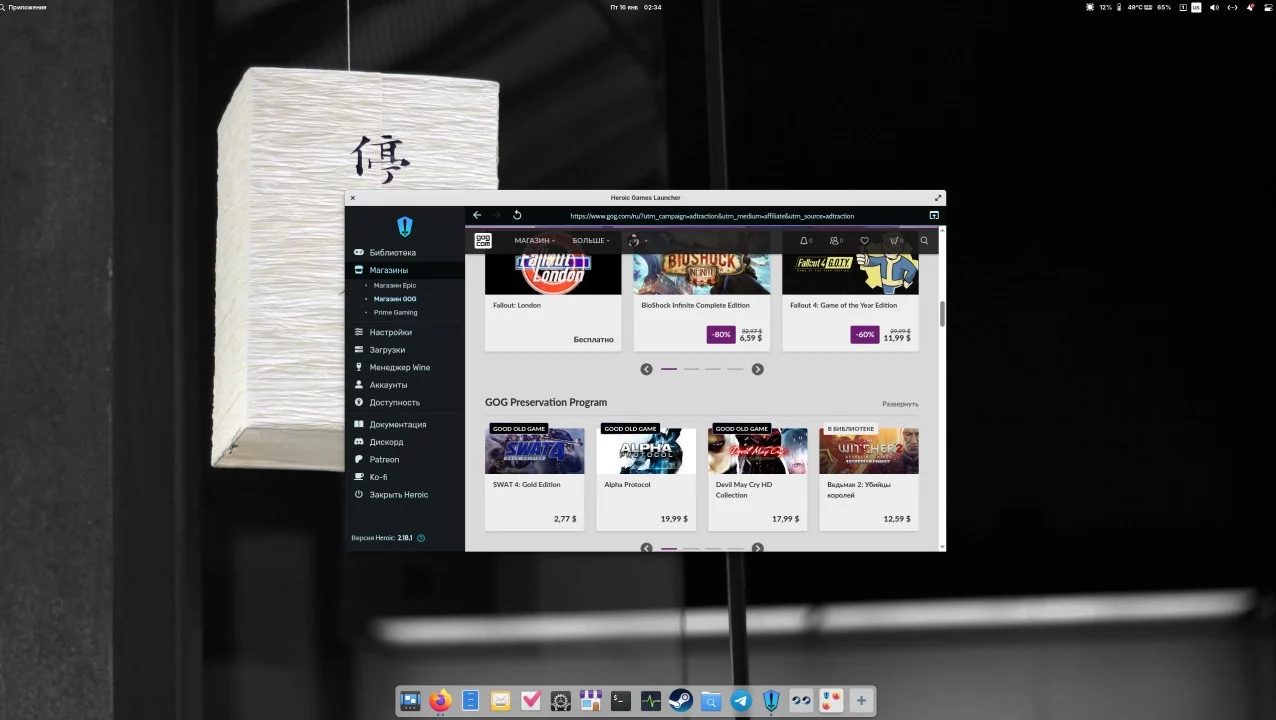
Task: Open the Дискорд link
Action: point(404,442)
